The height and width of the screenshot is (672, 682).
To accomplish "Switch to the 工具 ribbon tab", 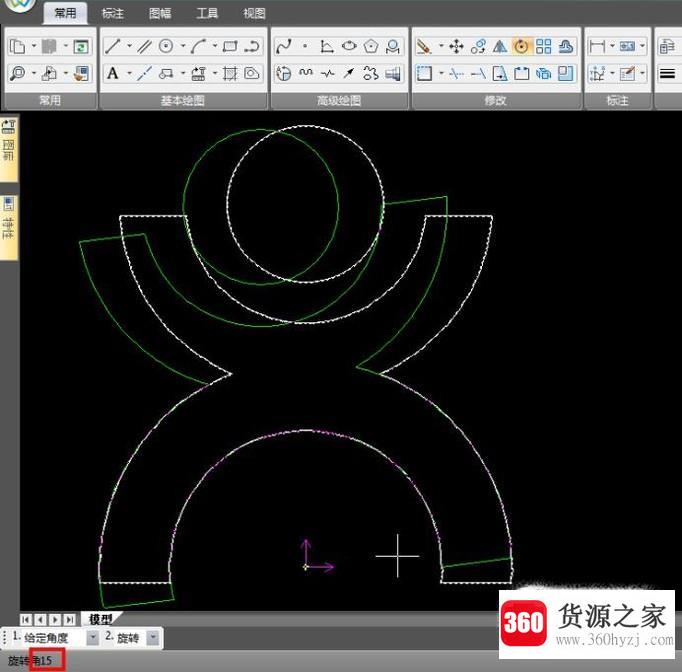I will pos(207,13).
